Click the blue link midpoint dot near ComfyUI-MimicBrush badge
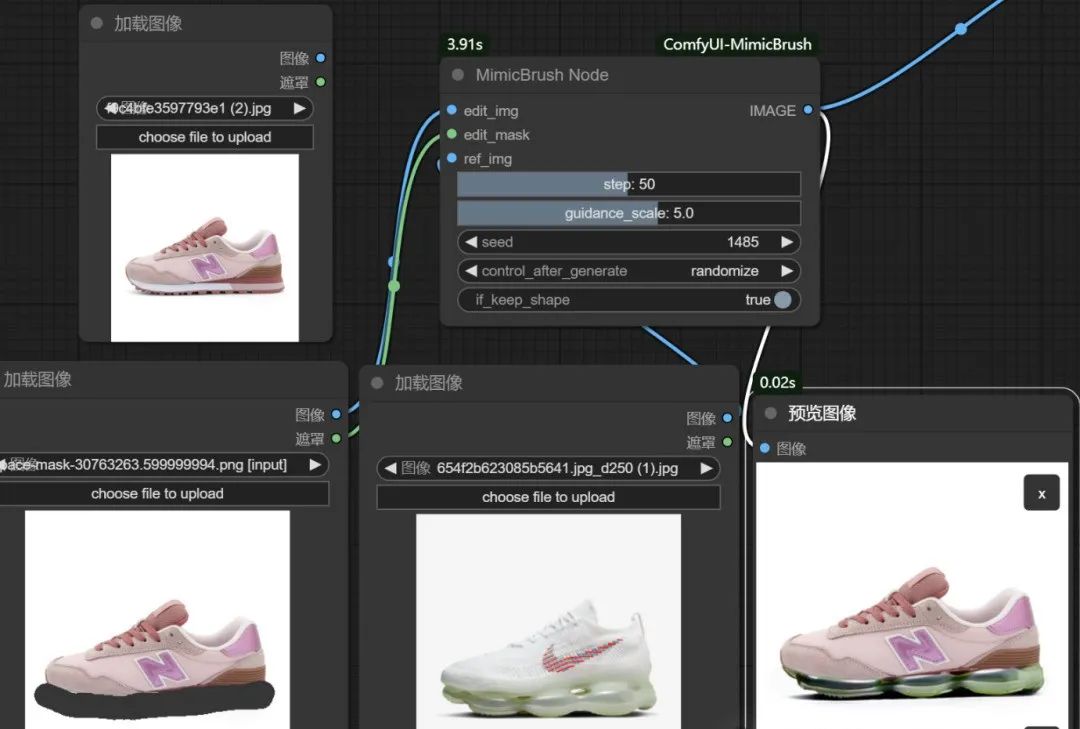The image size is (1080, 729). pos(961,29)
